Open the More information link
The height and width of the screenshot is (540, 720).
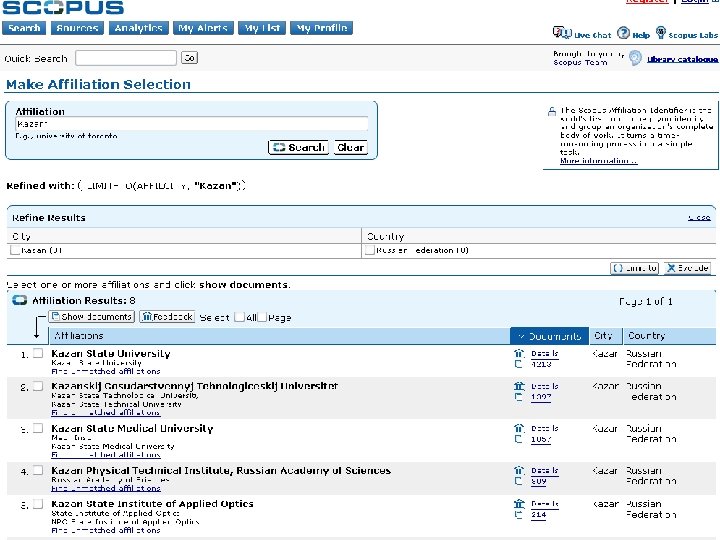pyautogui.click(x=598, y=161)
